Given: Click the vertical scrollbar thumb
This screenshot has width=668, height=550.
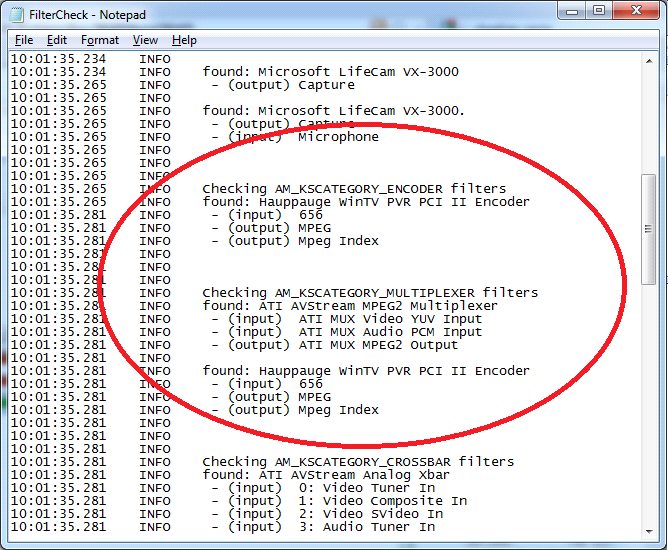Looking at the screenshot, I should tap(648, 229).
